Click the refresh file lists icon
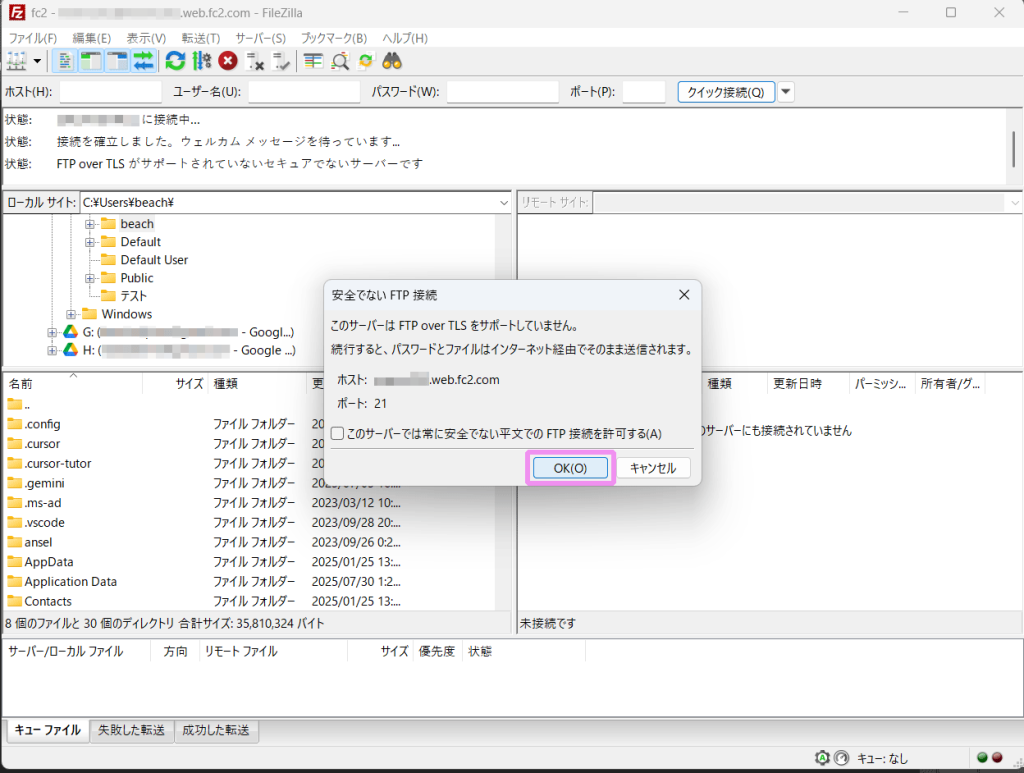 click(175, 61)
